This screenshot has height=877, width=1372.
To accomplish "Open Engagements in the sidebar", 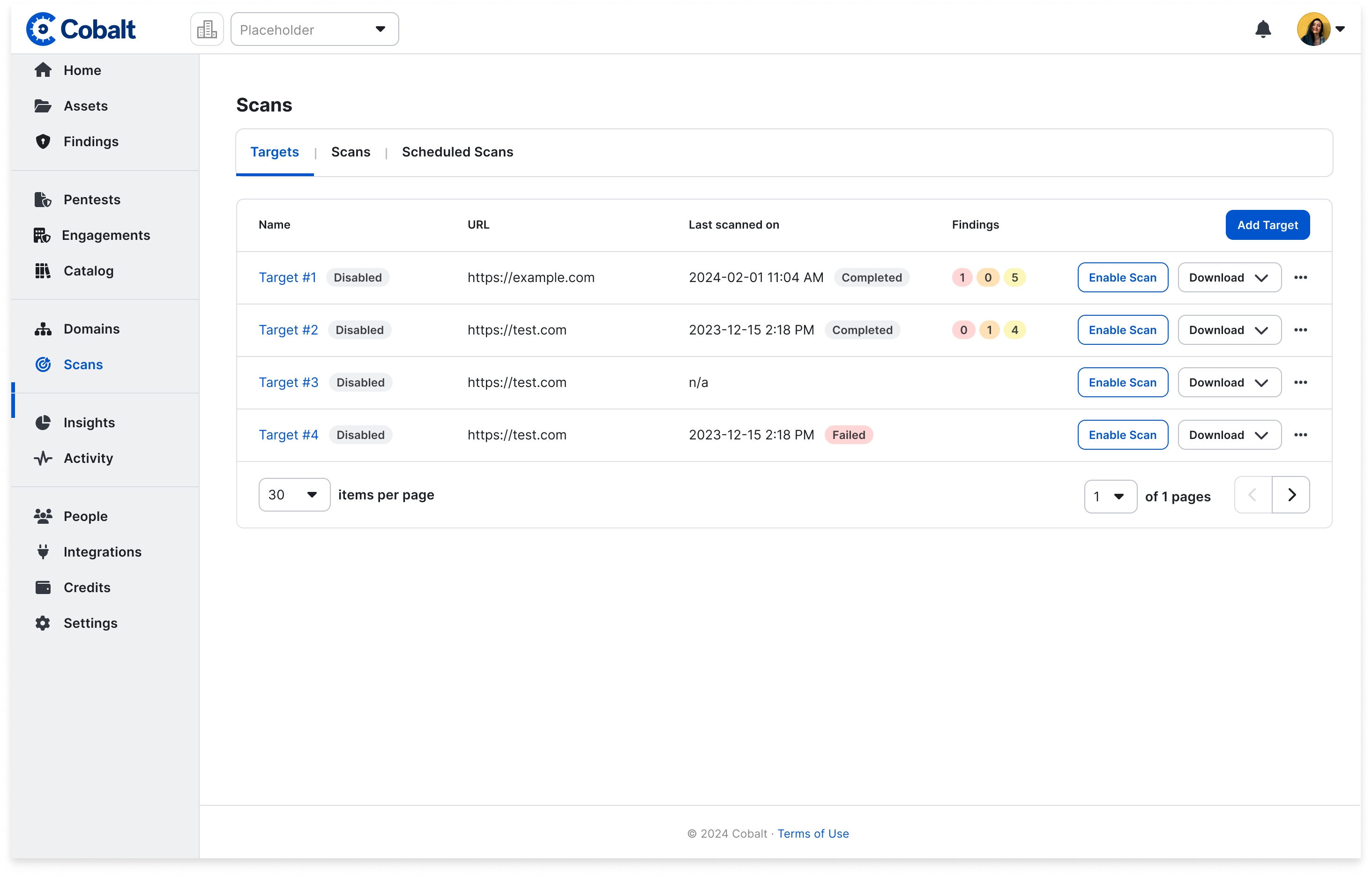I will 105,235.
